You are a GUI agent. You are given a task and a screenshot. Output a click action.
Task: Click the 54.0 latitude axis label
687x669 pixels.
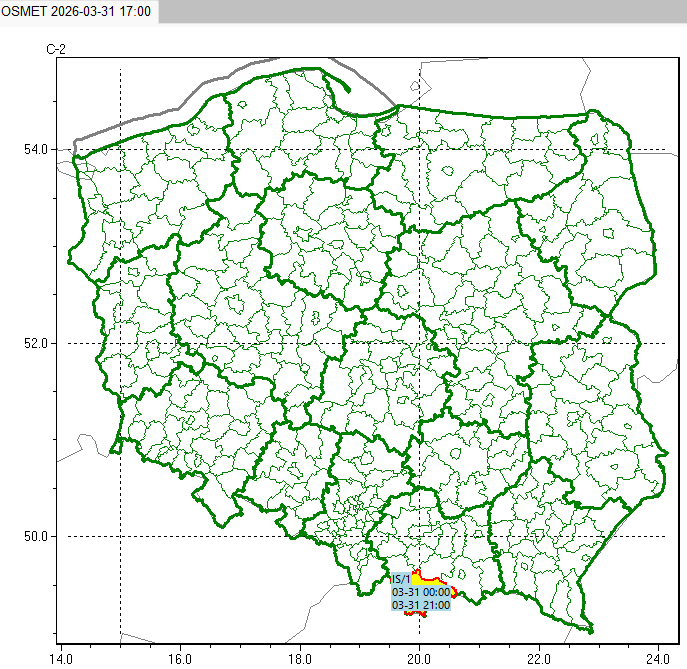[x=36, y=150]
